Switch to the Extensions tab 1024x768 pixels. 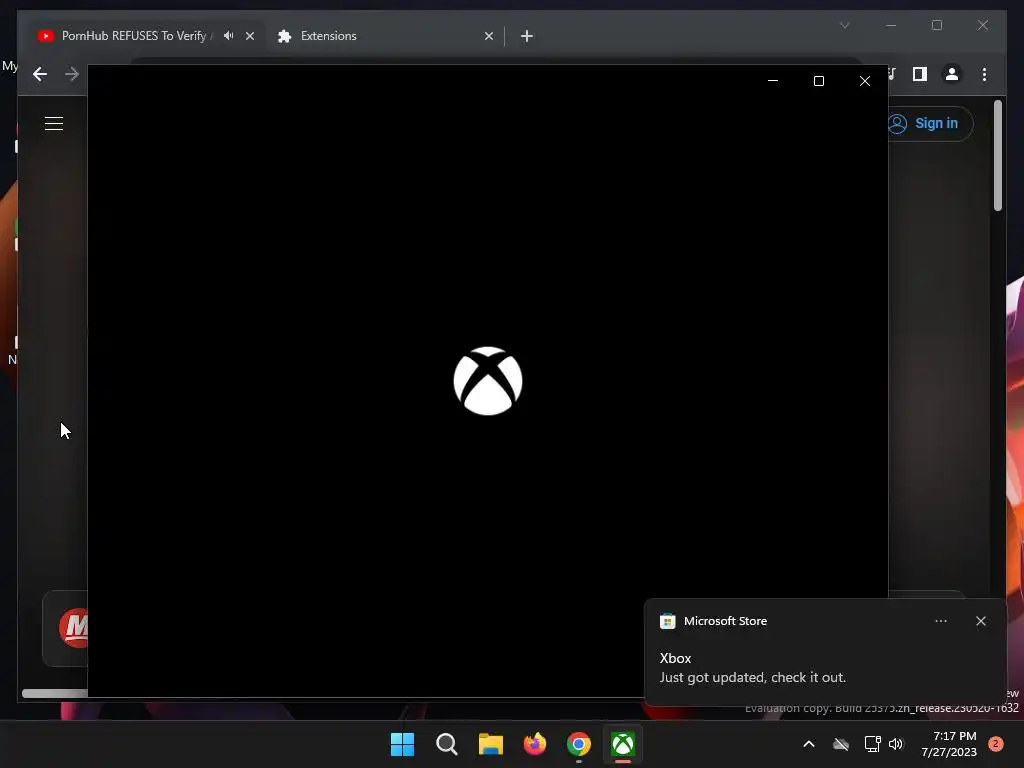pyautogui.click(x=328, y=36)
